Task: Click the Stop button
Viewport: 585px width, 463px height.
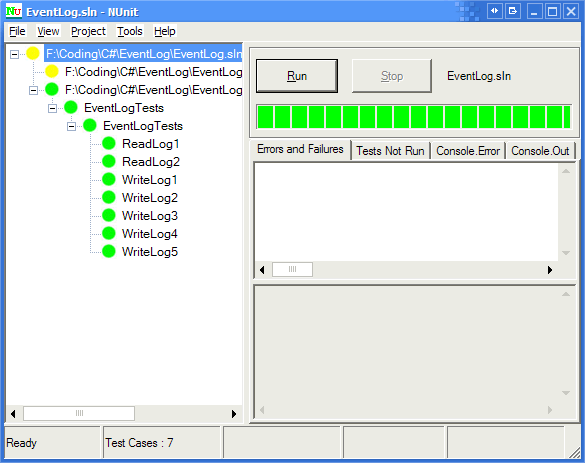Action: coord(392,76)
